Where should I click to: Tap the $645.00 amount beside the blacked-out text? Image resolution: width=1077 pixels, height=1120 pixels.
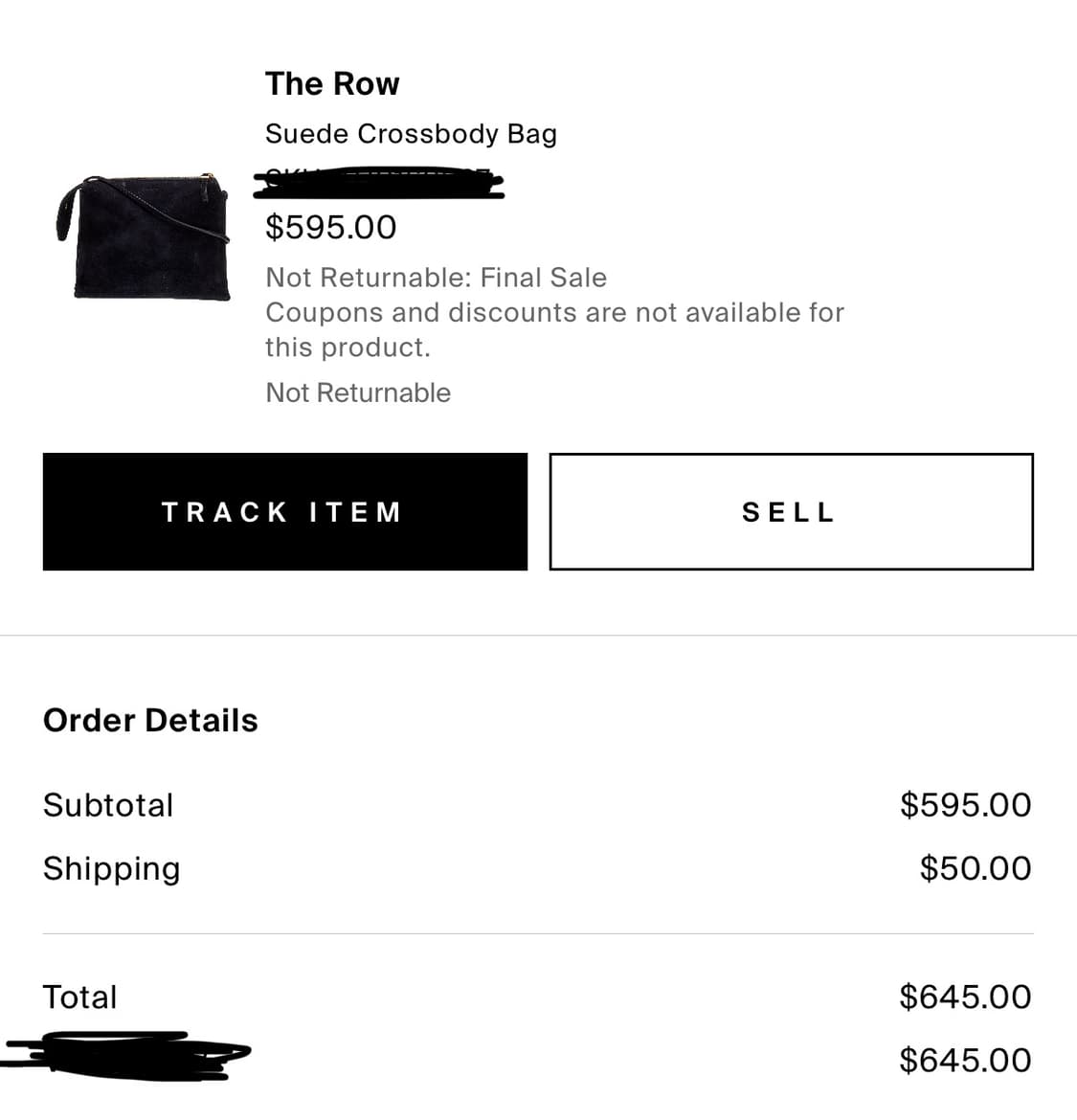click(x=965, y=1060)
